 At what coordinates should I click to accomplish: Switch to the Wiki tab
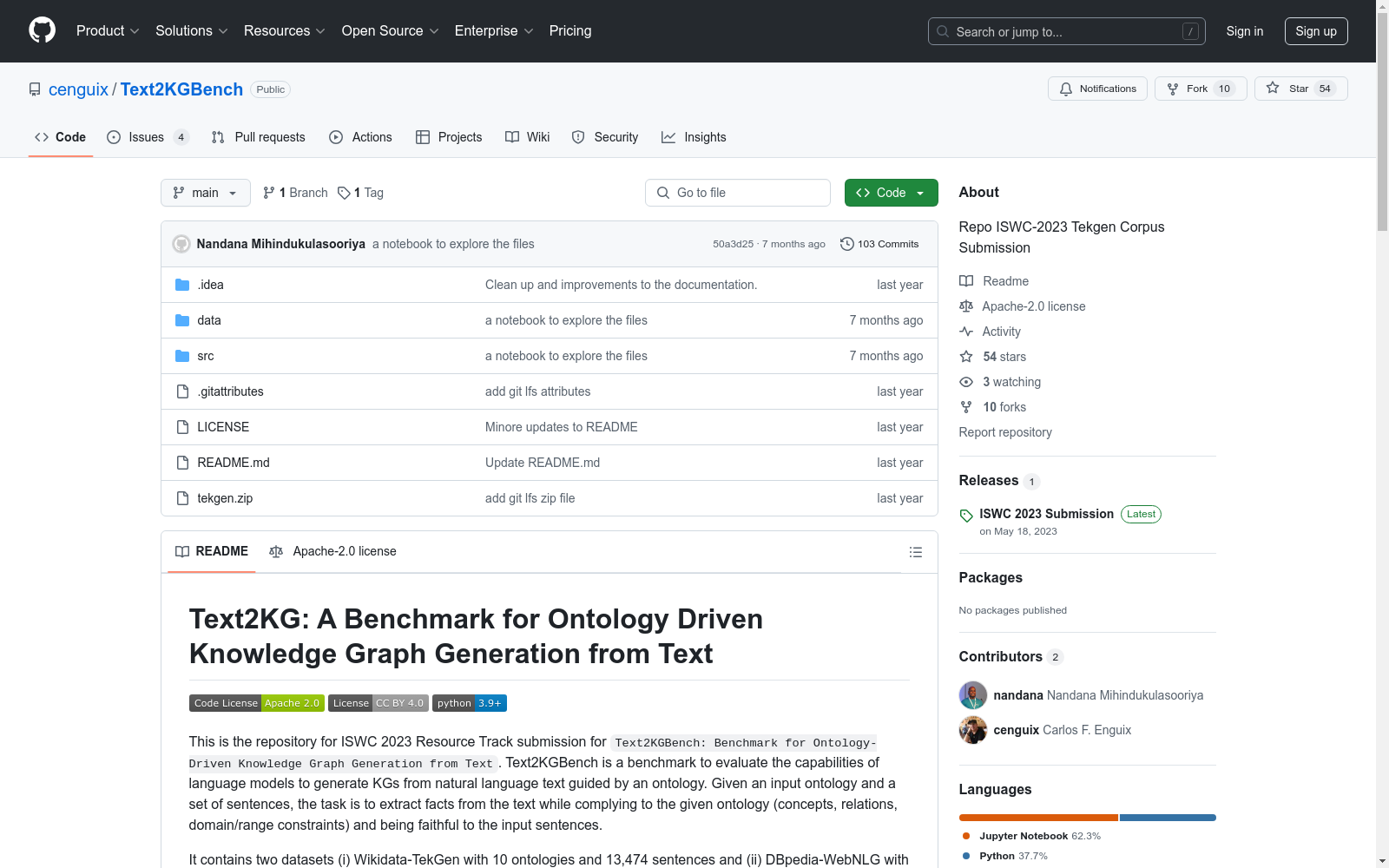pyautogui.click(x=528, y=137)
